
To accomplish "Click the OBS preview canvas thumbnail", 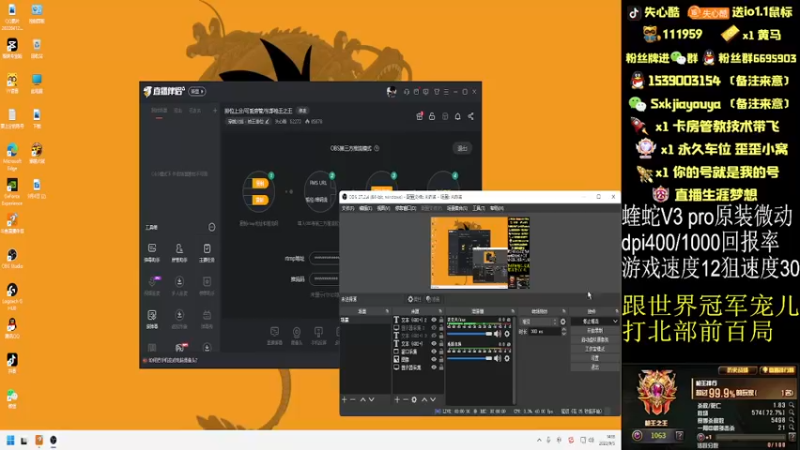I will 480,253.
